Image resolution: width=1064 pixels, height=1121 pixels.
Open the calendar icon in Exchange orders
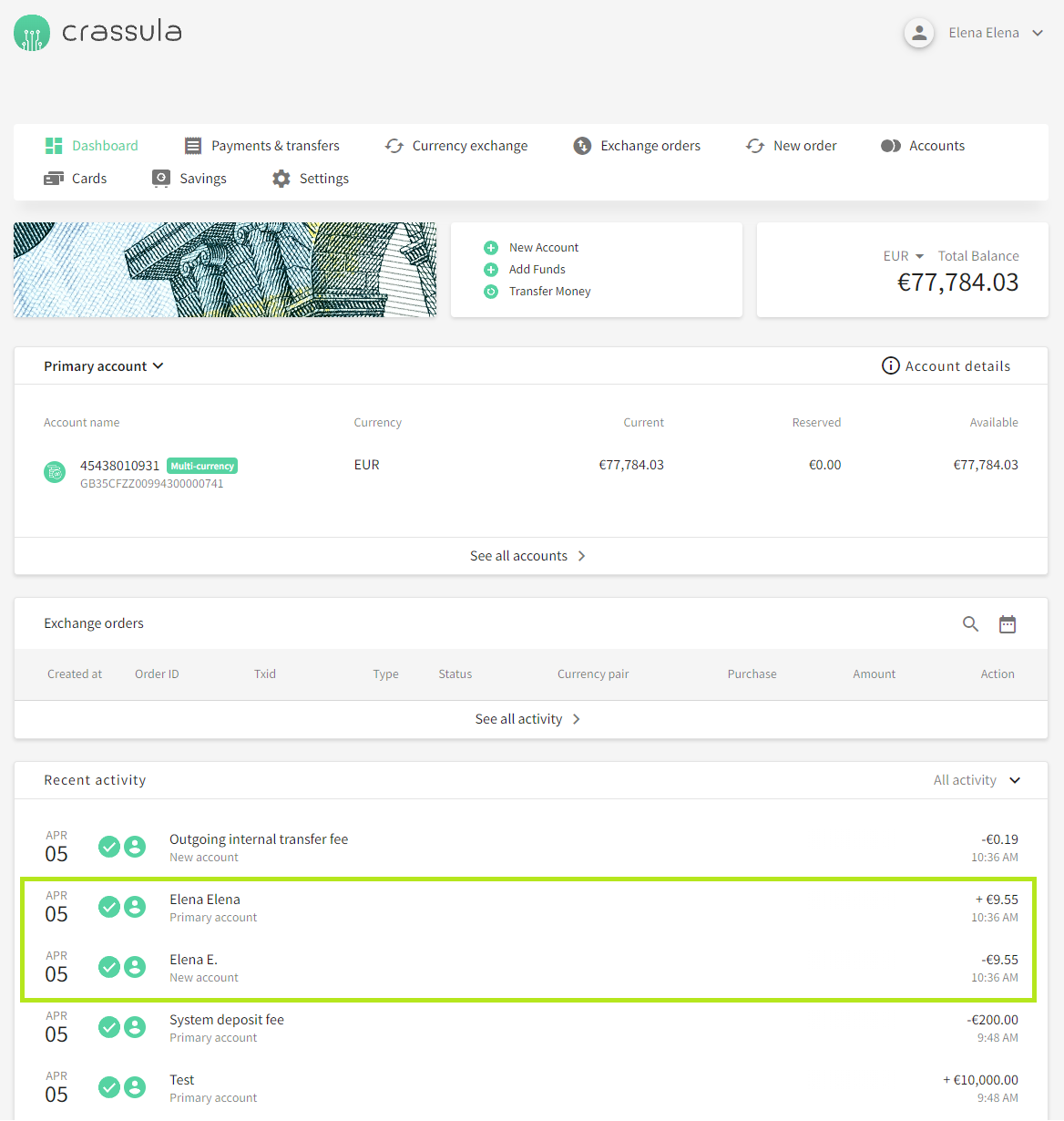1007,624
